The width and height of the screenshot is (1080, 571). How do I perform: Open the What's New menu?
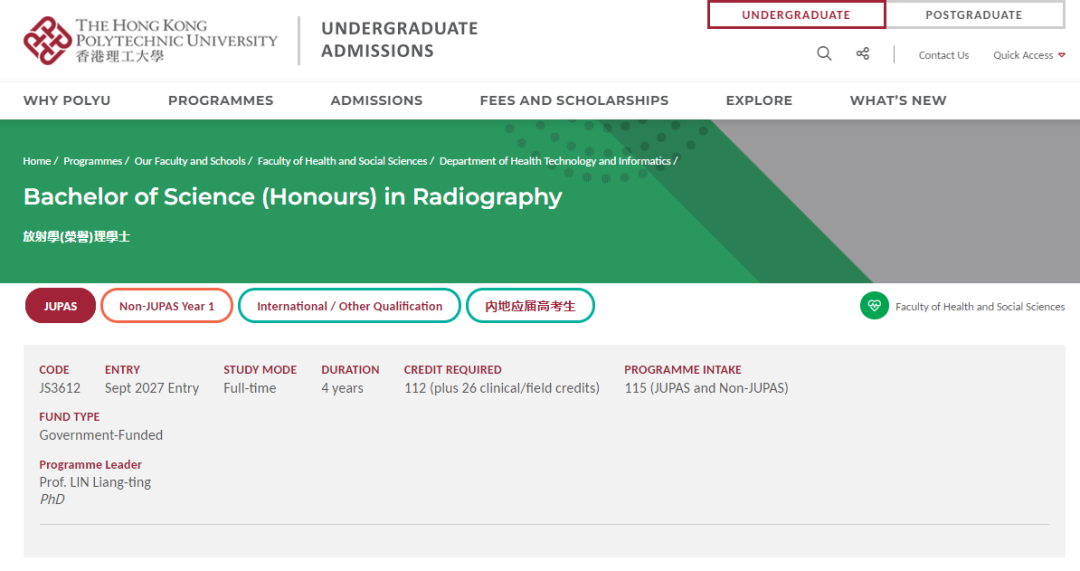(898, 101)
